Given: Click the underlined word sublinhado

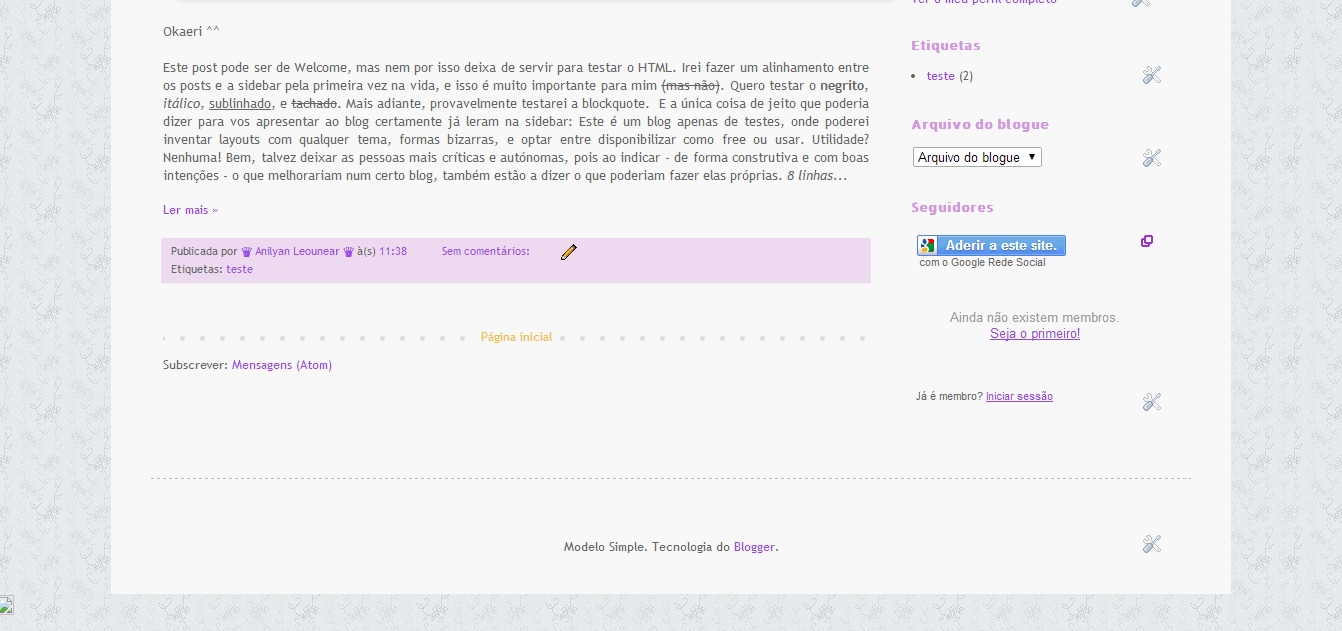Looking at the screenshot, I should tap(240, 104).
